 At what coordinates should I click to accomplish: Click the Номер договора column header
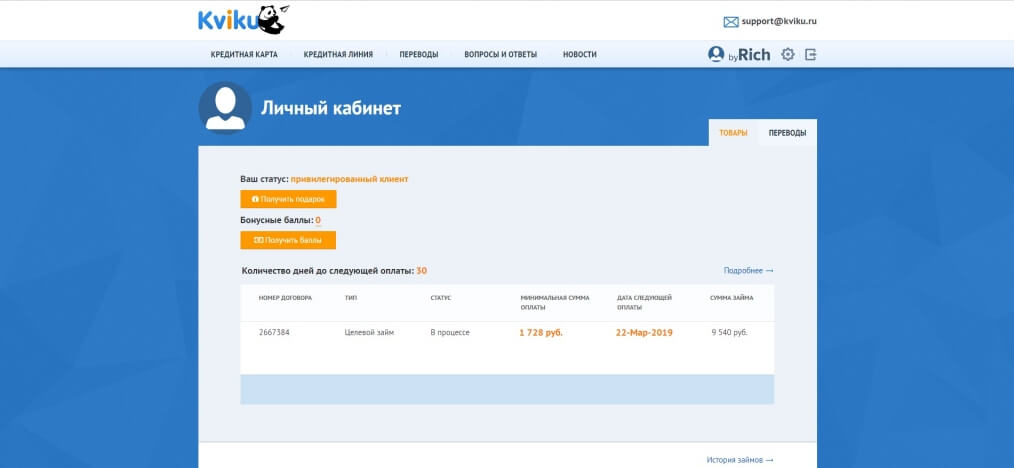point(285,298)
